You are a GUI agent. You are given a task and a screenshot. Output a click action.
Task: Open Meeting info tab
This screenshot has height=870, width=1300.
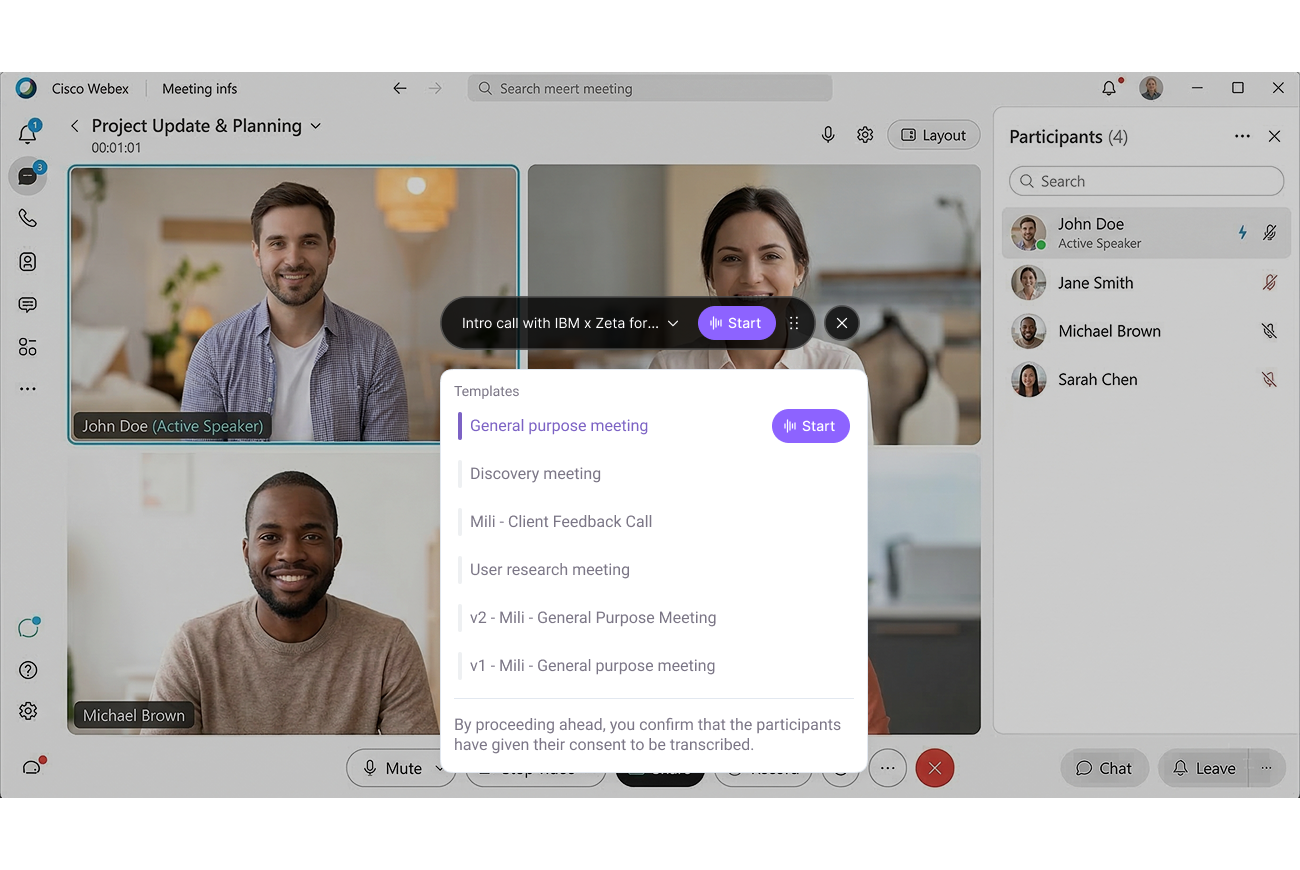tap(199, 88)
